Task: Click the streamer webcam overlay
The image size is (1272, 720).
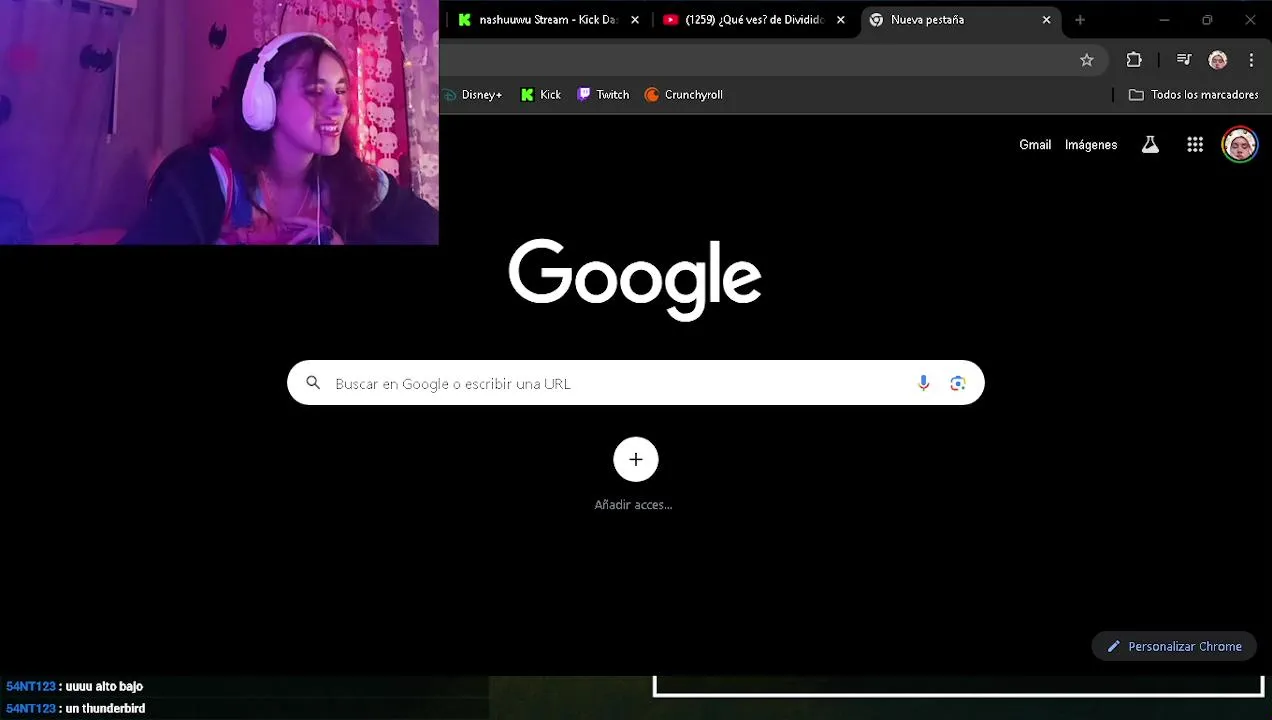Action: (219, 122)
